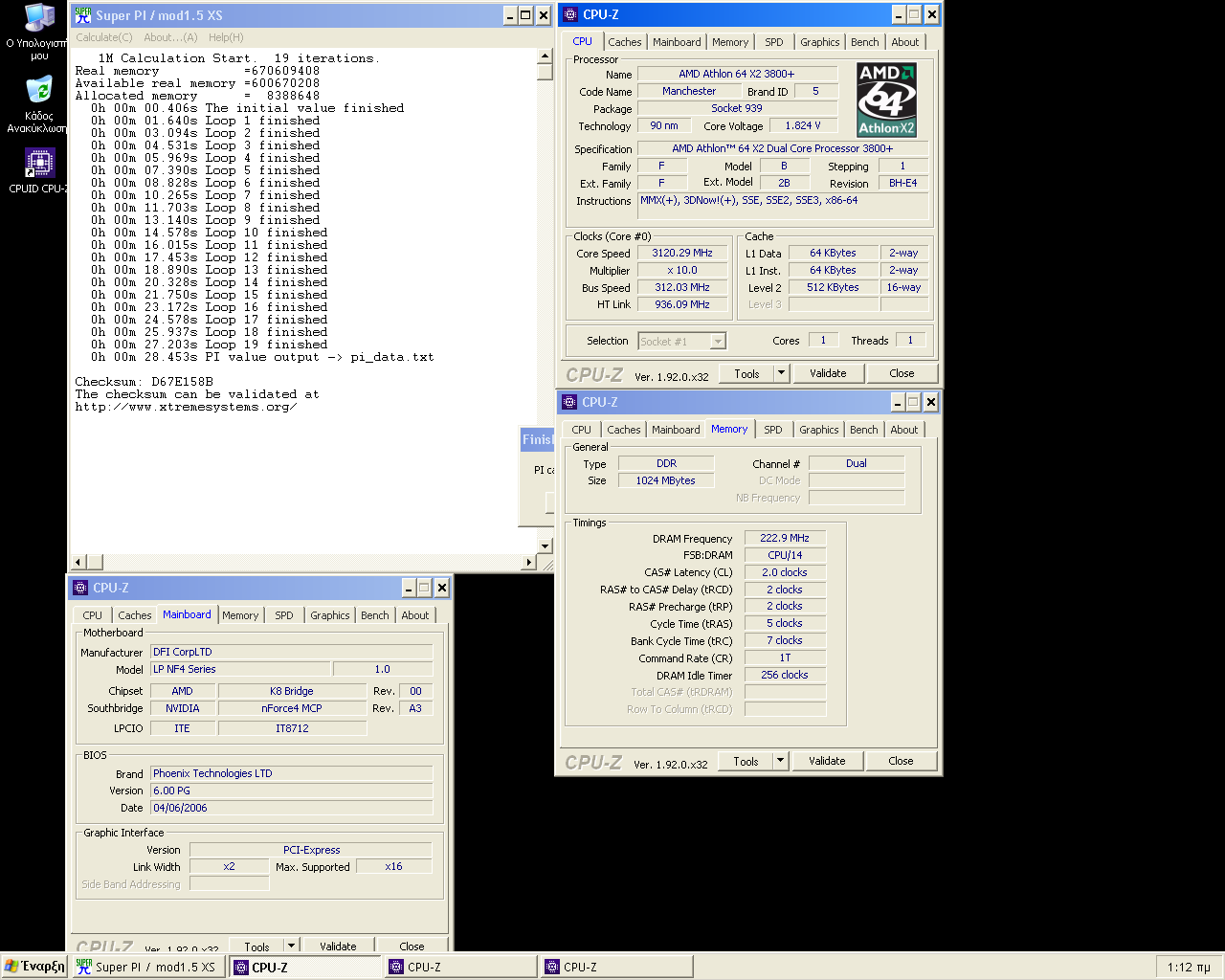Open Caches tab in Memory window
1225x980 pixels.
[x=624, y=430]
